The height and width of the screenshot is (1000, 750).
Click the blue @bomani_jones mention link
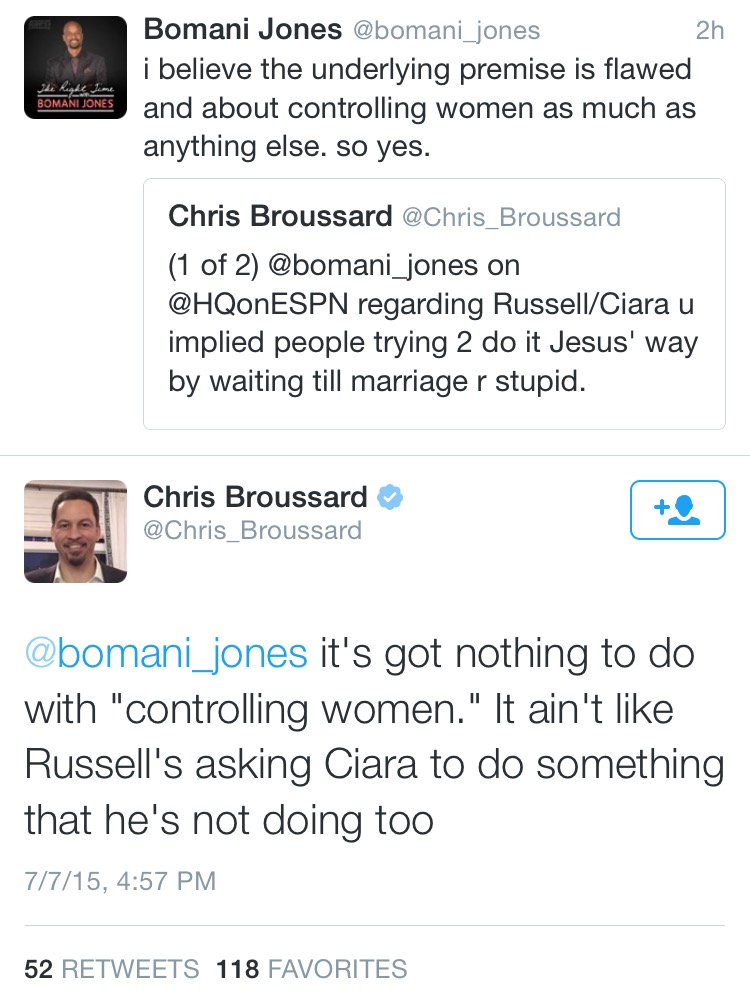point(166,653)
